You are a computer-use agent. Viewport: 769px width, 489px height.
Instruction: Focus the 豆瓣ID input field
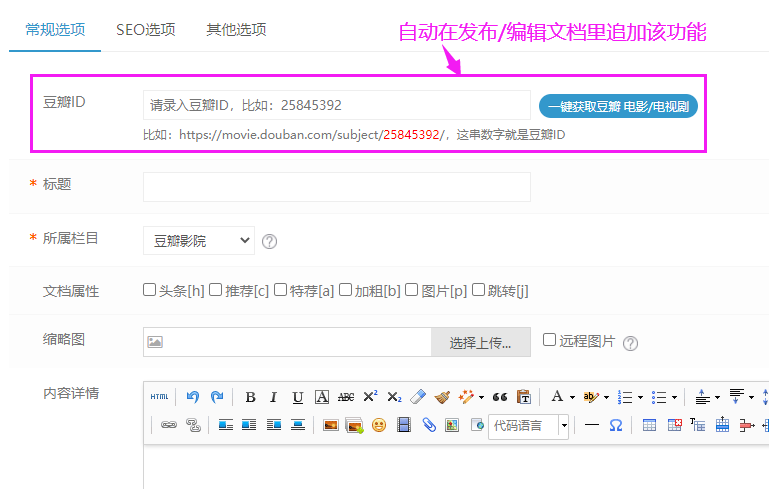click(x=337, y=105)
